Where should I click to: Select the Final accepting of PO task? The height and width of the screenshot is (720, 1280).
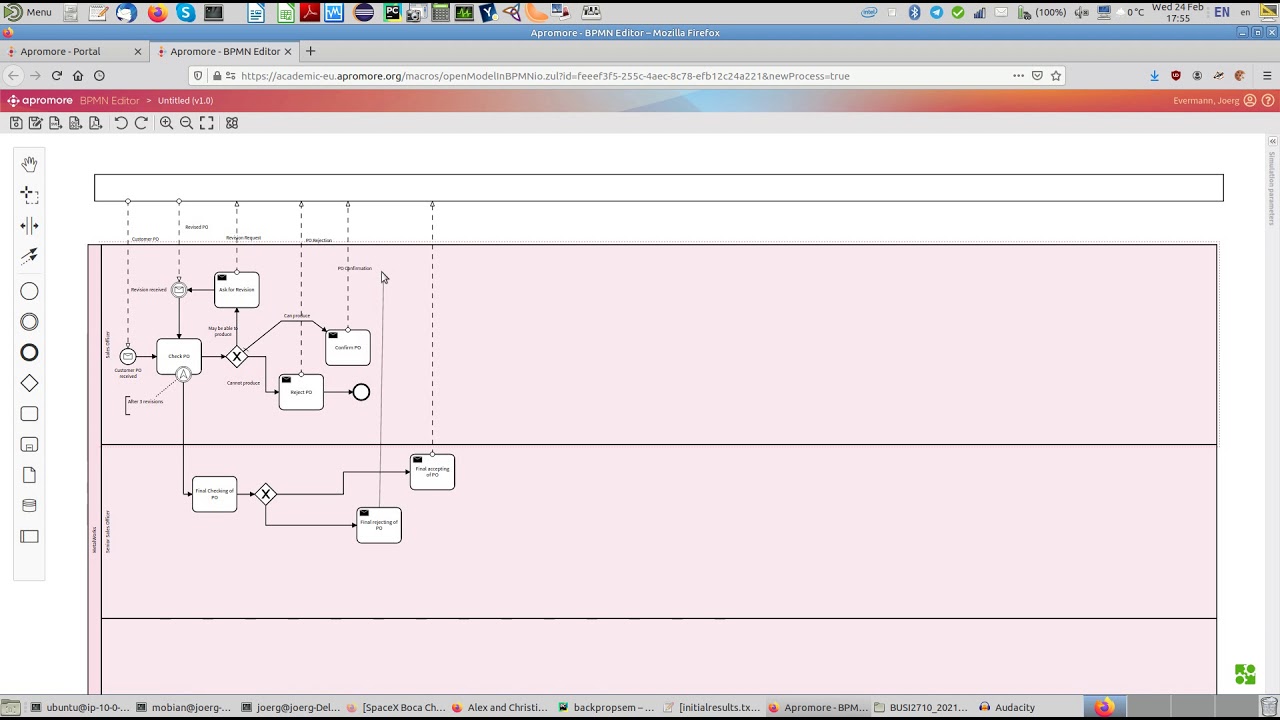coord(432,472)
